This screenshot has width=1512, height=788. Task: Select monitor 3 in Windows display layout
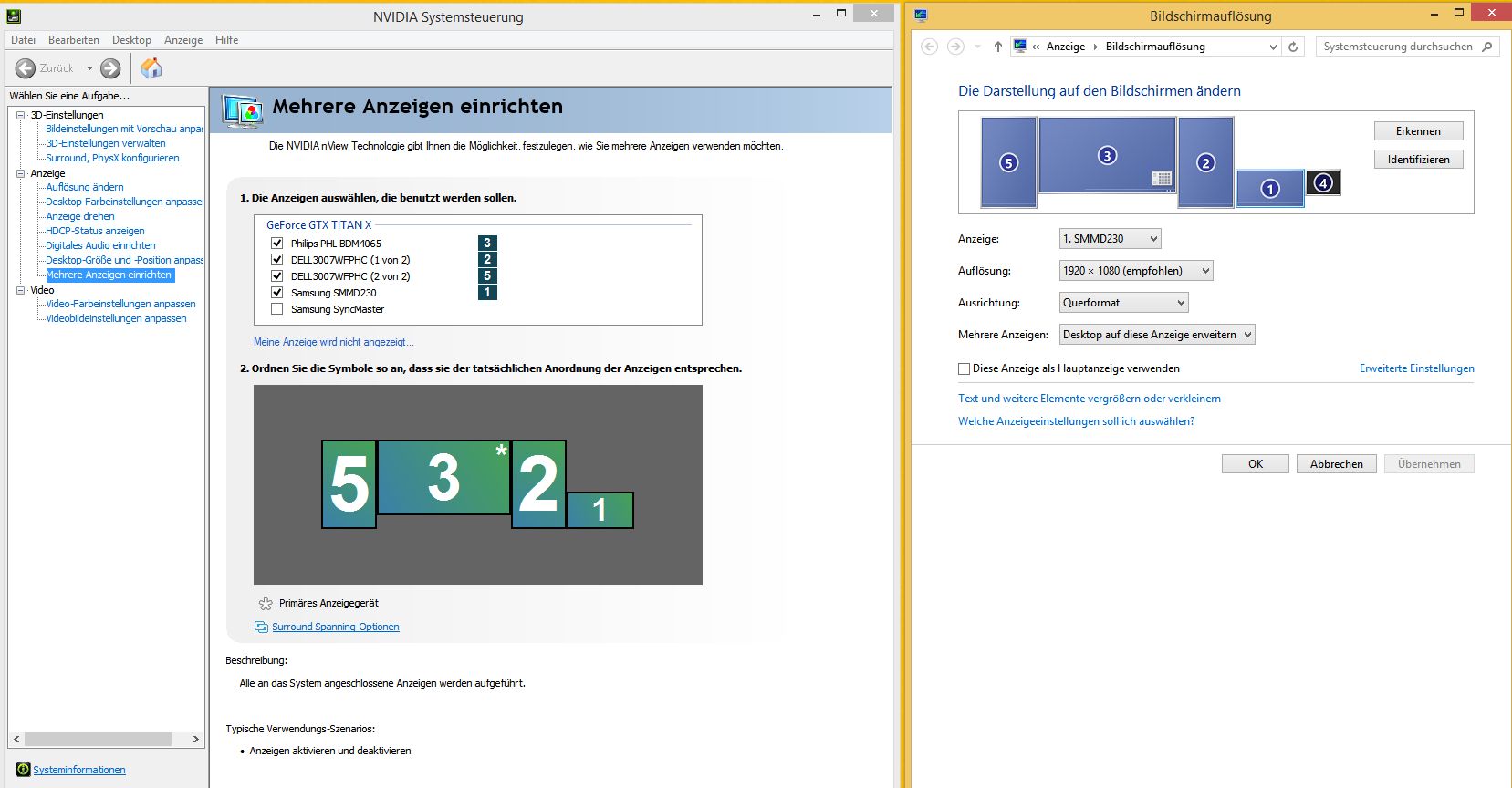coord(1107,155)
